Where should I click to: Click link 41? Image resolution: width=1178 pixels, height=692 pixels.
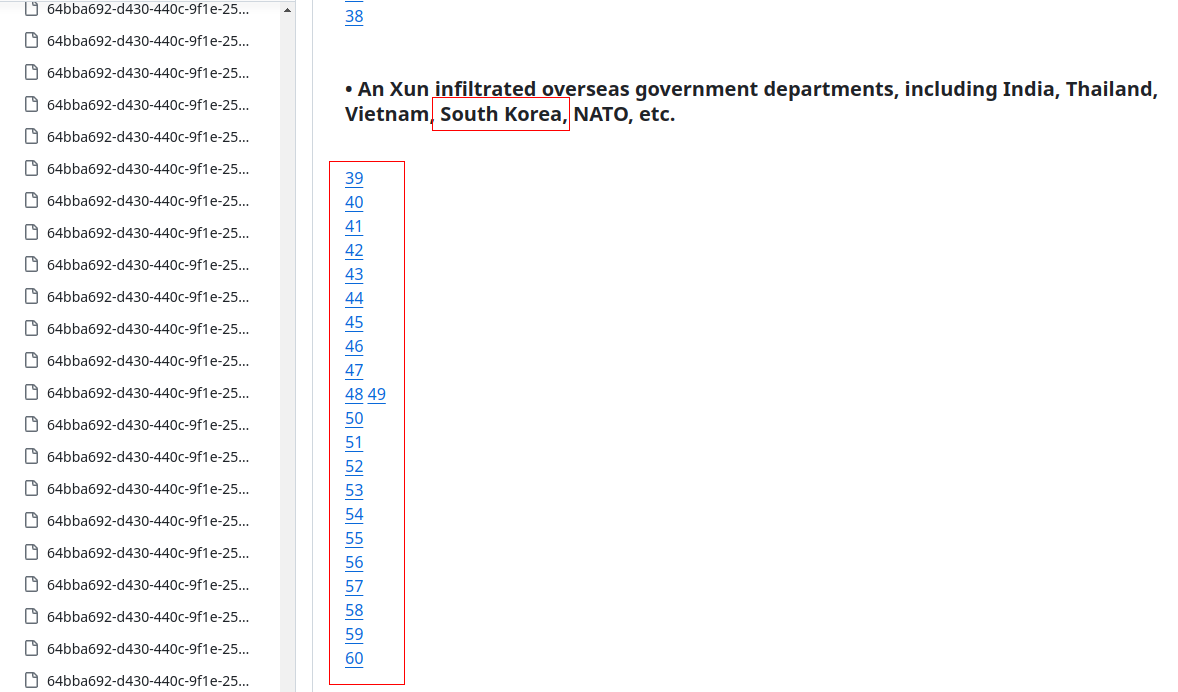354,226
